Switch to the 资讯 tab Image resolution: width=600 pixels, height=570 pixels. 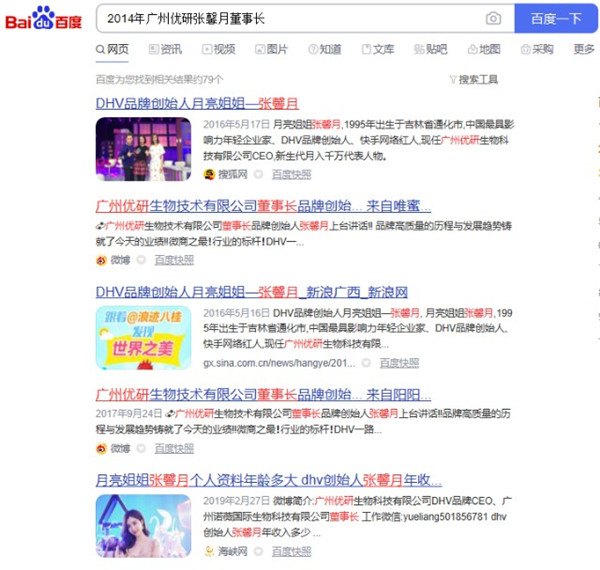(164, 49)
